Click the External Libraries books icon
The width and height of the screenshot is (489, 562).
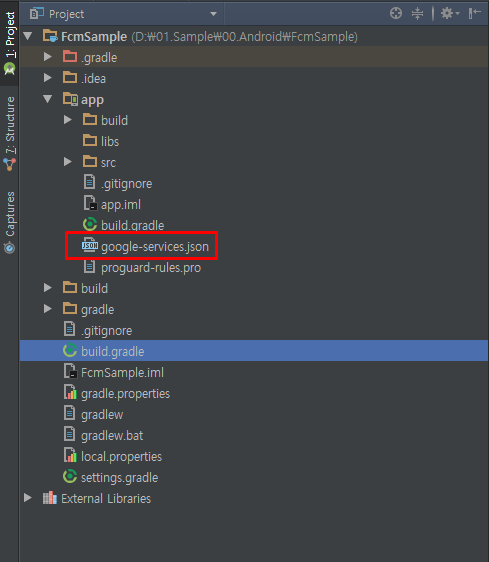[x=50, y=498]
